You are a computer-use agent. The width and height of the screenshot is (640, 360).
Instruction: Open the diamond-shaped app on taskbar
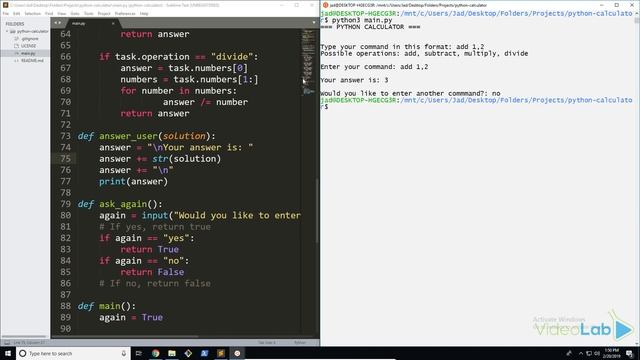(188, 353)
